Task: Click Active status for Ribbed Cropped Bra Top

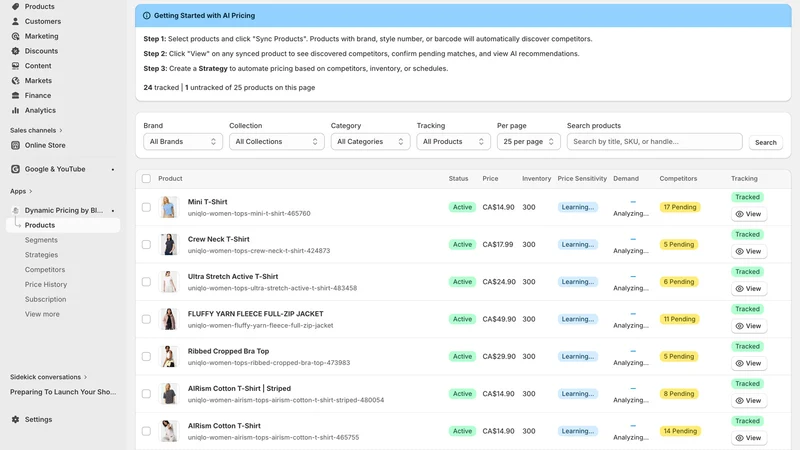Action: coord(462,356)
